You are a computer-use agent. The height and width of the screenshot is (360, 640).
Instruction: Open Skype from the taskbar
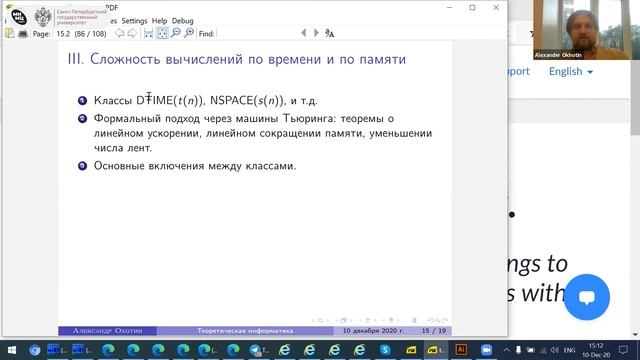385,350
